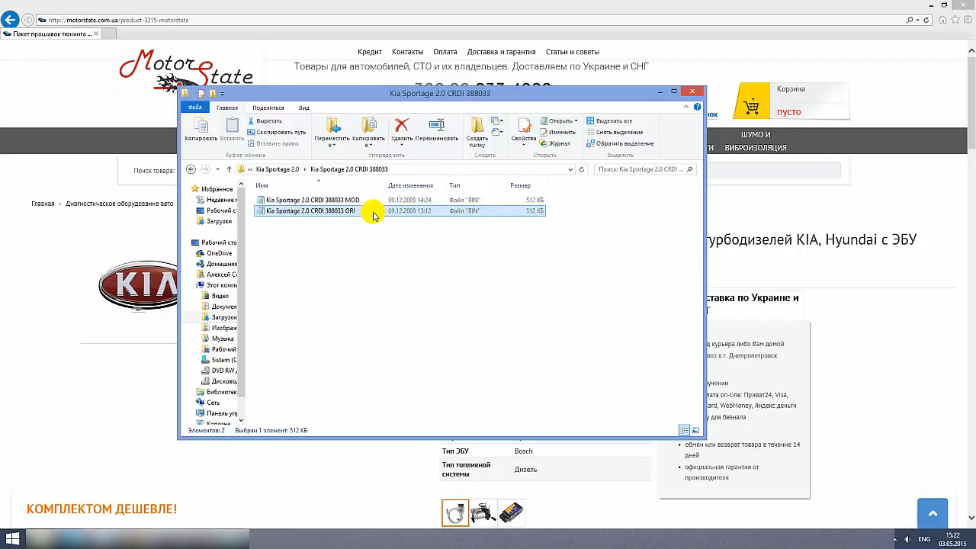
Task: Click the Explorer up-one-level arrow
Action: click(229, 169)
